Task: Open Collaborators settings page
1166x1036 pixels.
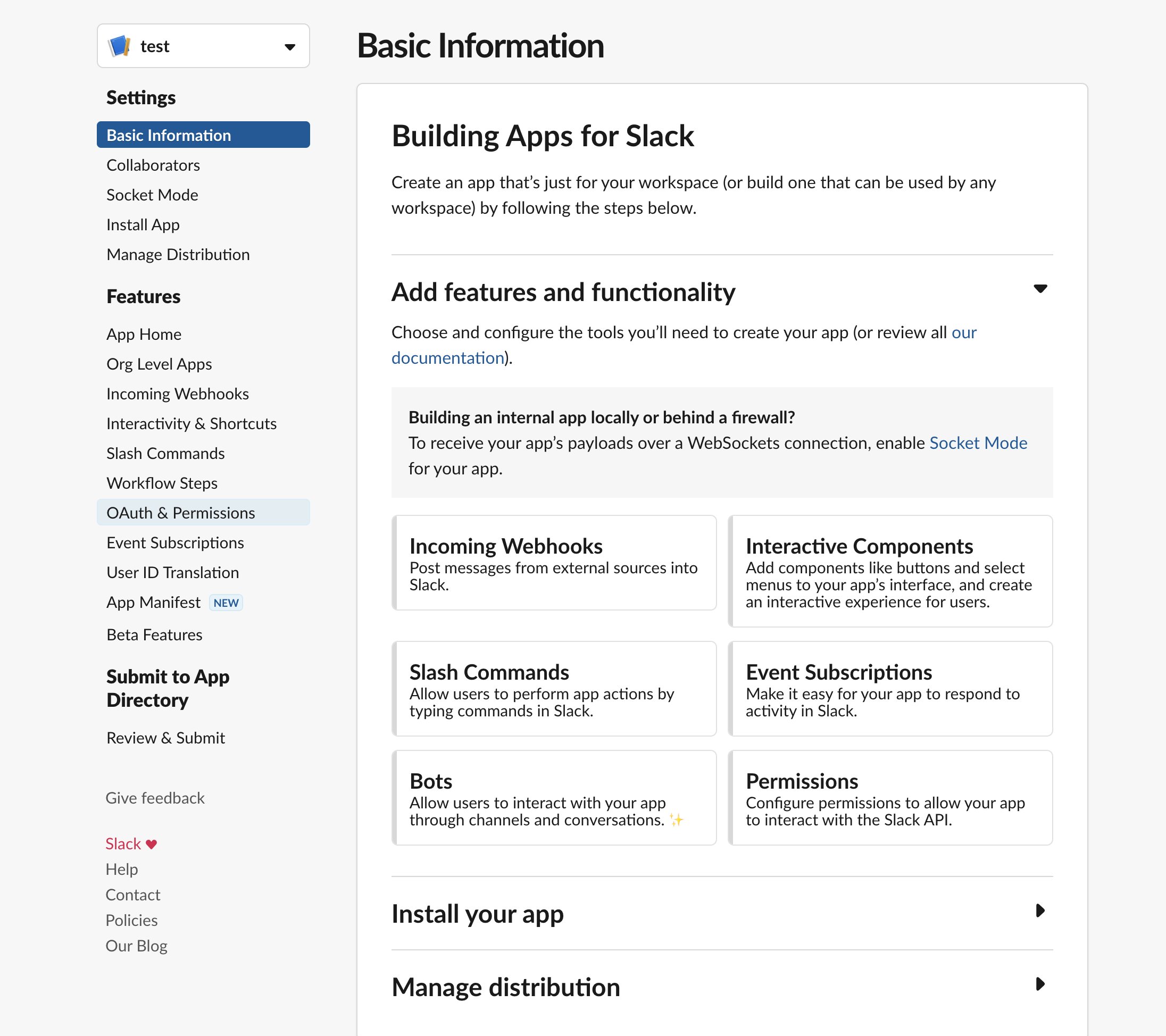Action: click(x=153, y=165)
